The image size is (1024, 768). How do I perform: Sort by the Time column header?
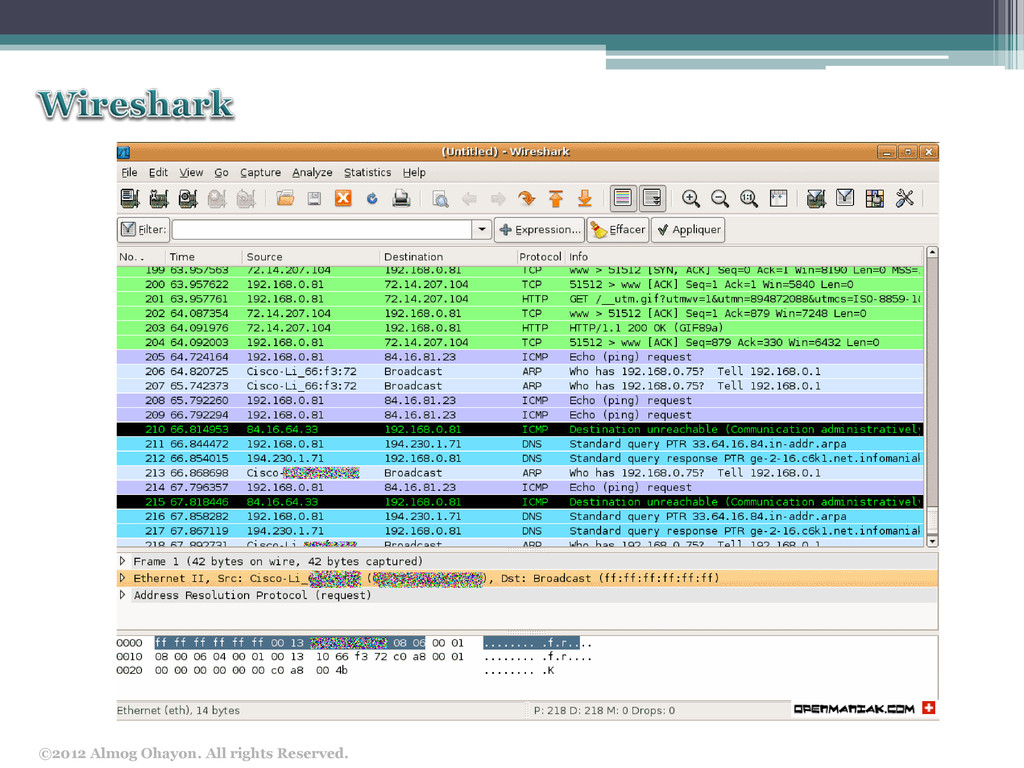(202, 257)
